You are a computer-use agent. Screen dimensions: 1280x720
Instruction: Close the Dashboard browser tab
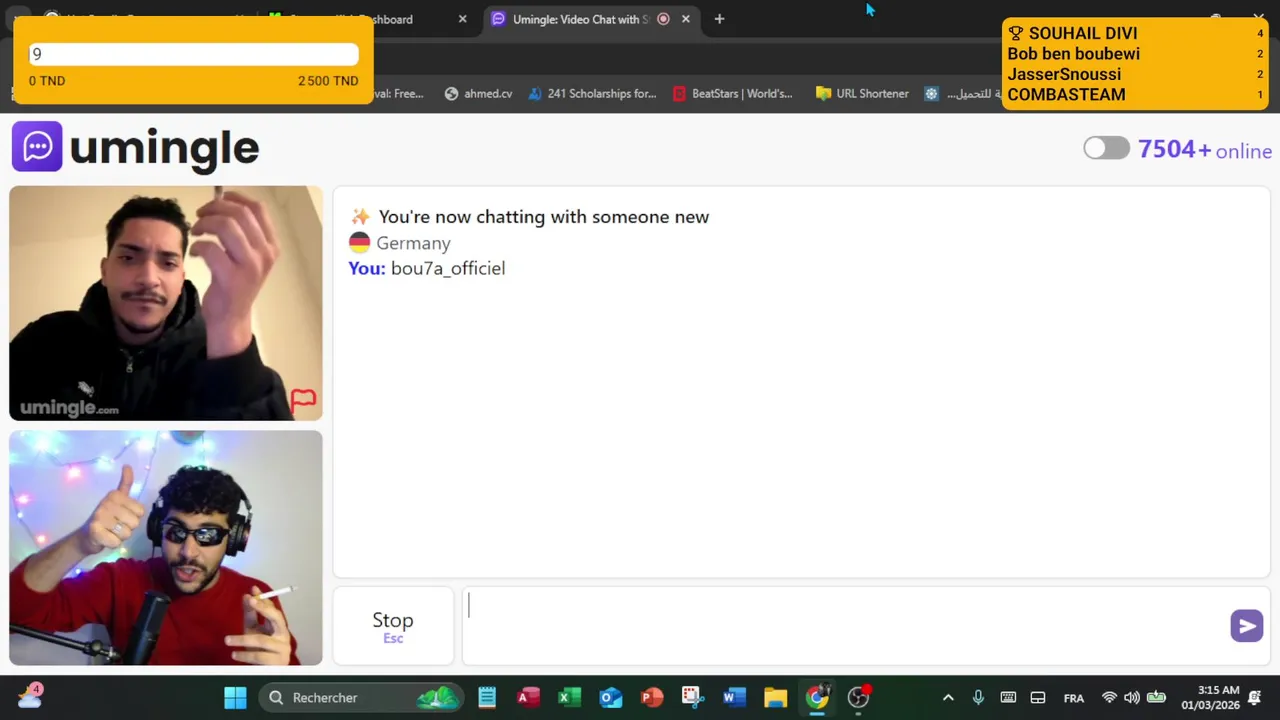pos(462,19)
